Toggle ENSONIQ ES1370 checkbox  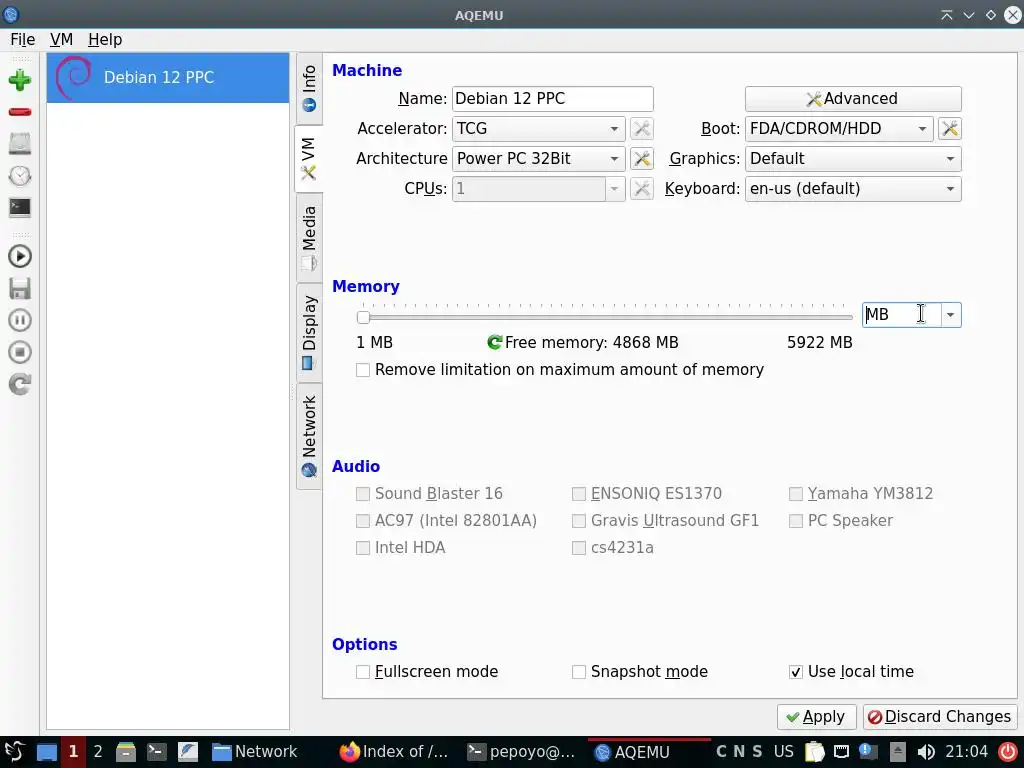pyautogui.click(x=579, y=494)
